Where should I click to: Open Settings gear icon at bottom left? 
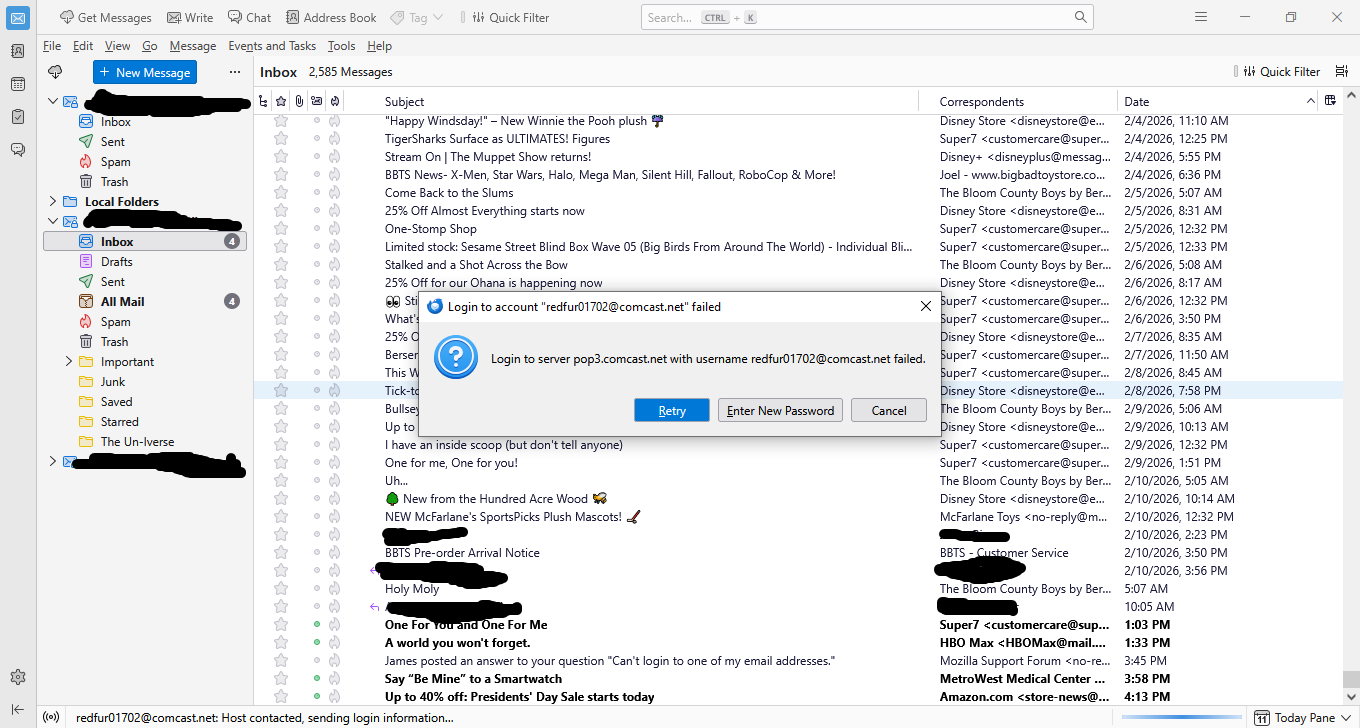[x=18, y=677]
